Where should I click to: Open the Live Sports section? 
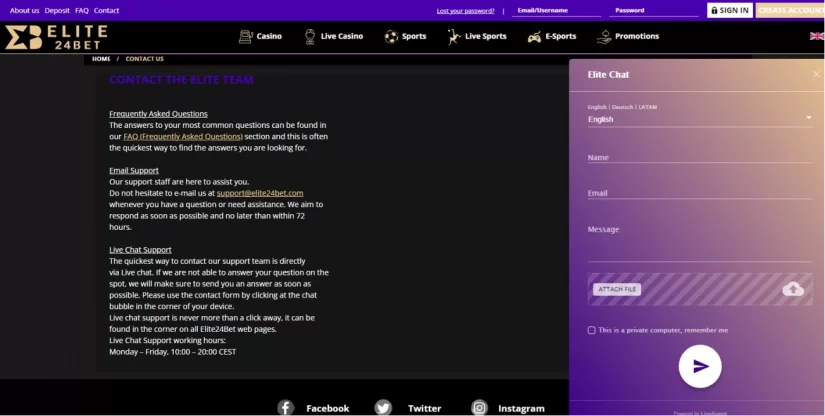click(x=485, y=36)
